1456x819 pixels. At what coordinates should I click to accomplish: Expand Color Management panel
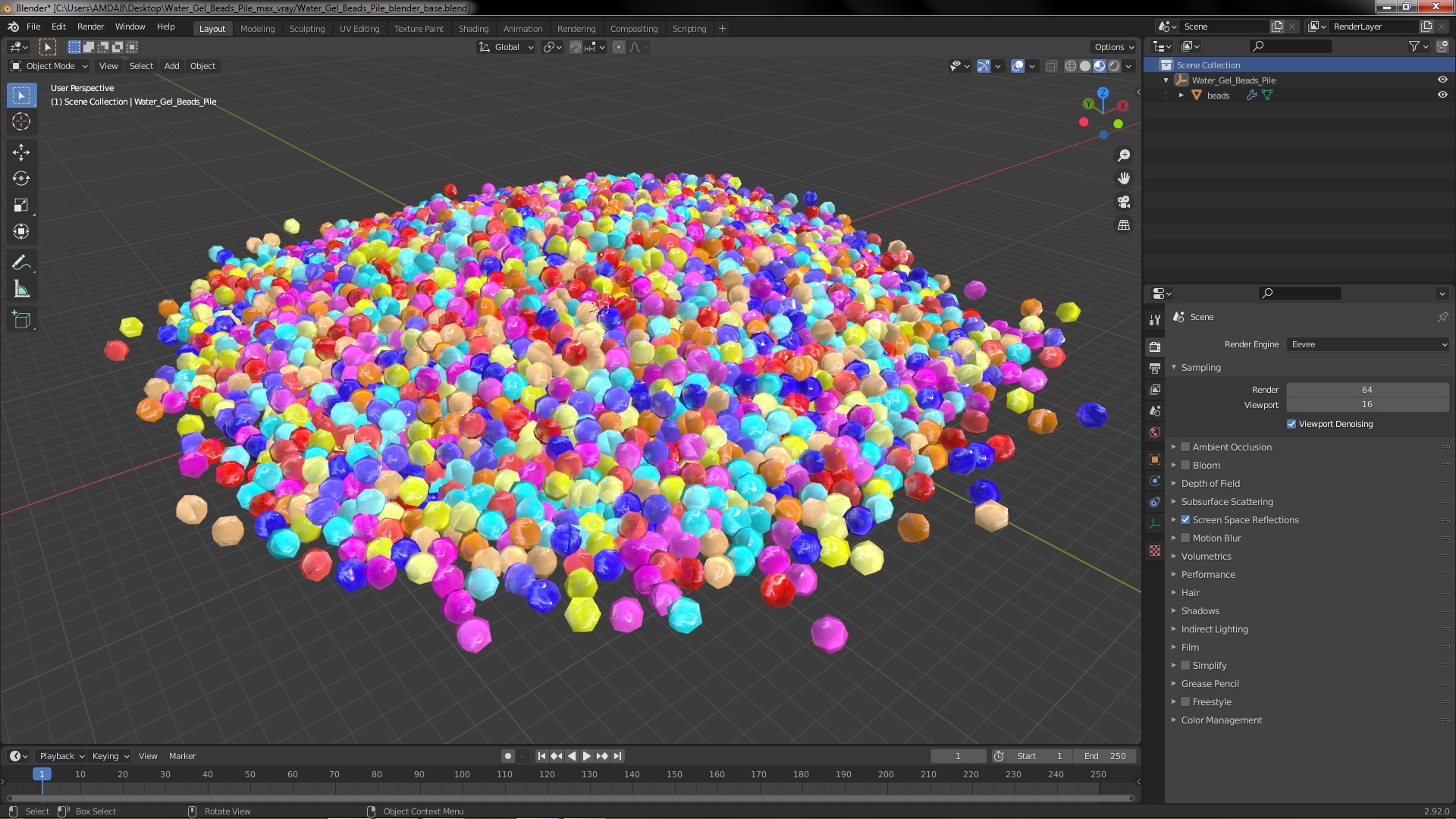click(x=1222, y=720)
